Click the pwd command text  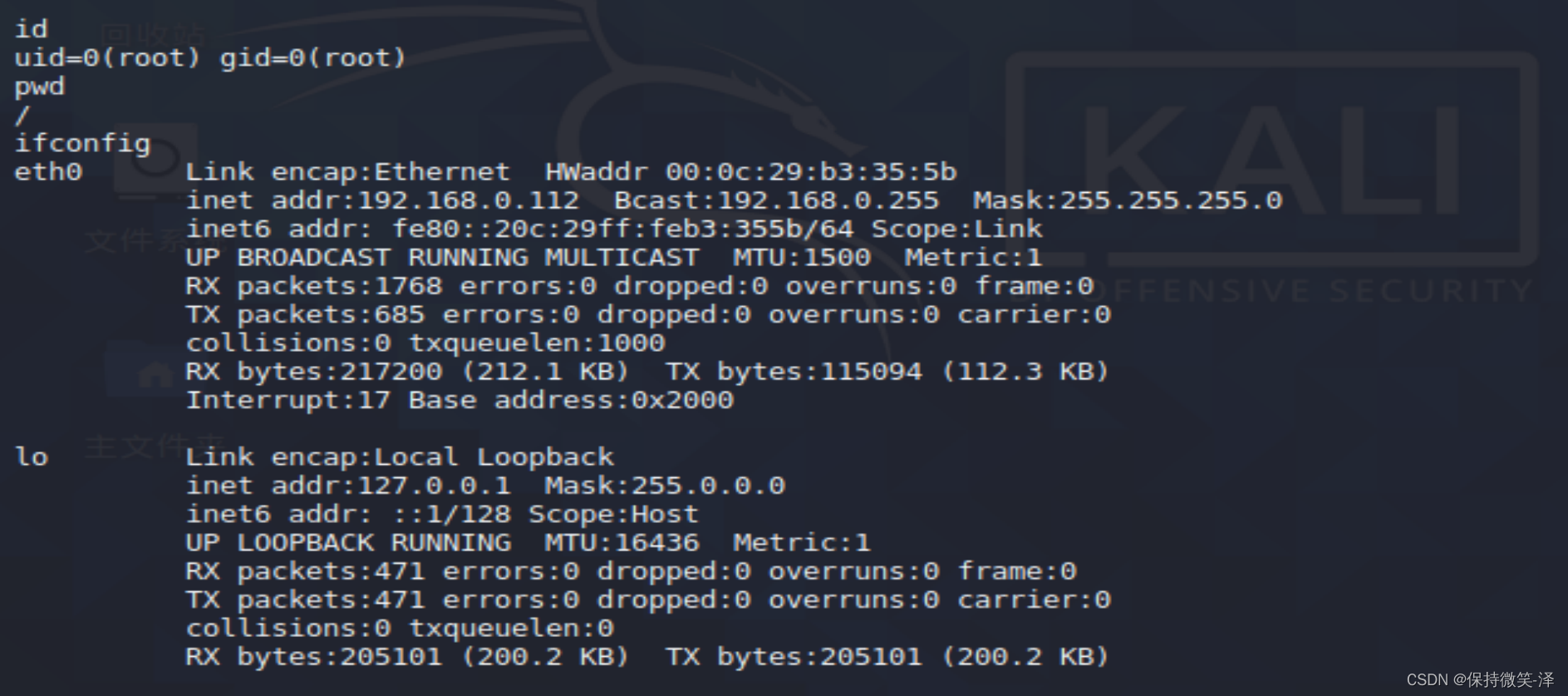pos(39,86)
